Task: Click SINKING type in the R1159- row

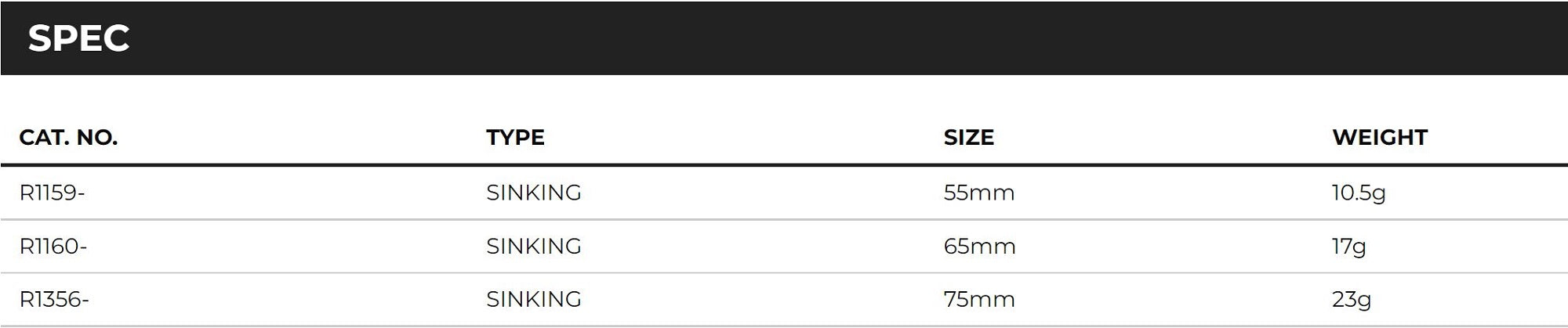Action: coord(533,193)
